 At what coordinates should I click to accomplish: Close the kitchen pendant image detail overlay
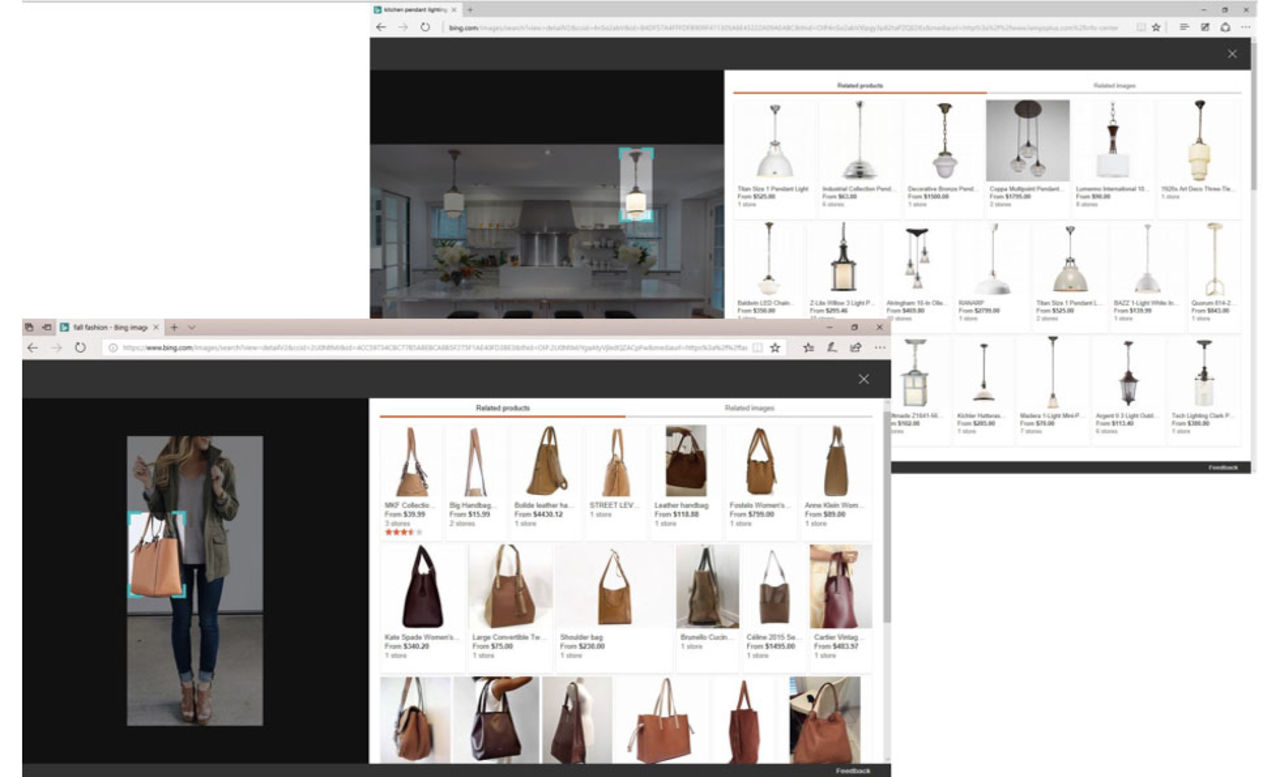coord(1232,53)
